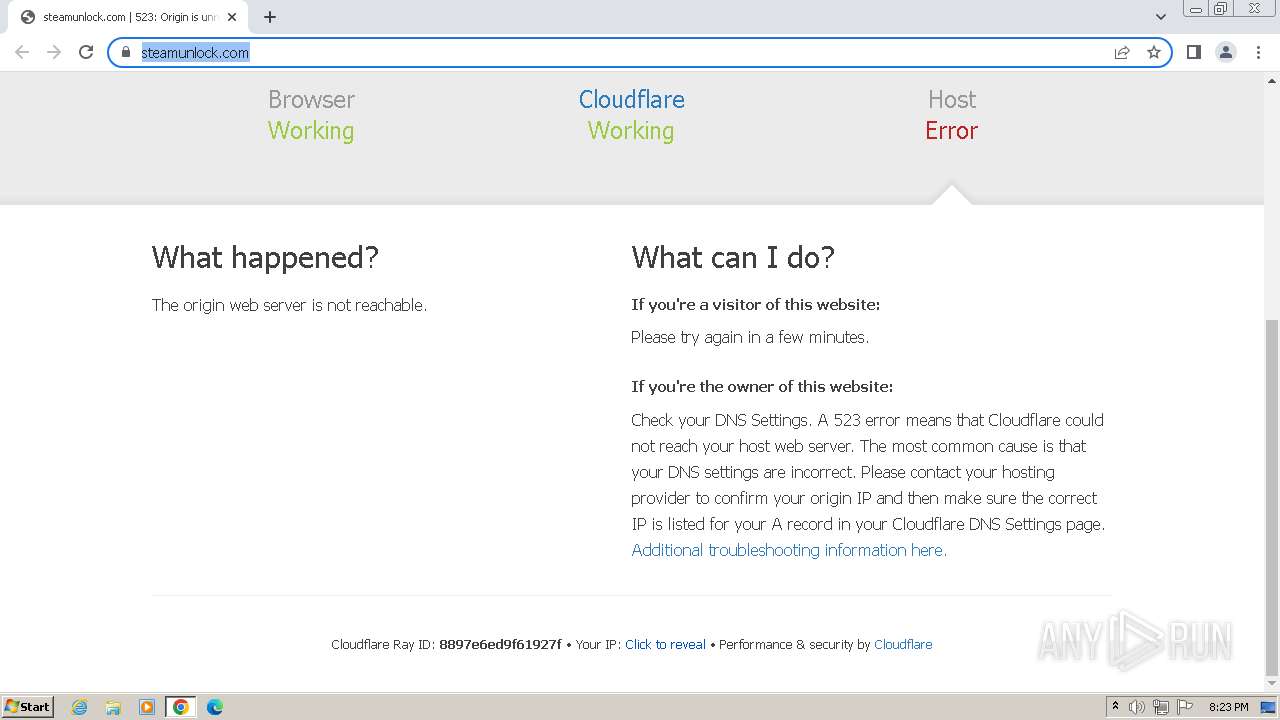Screen dimensions: 1280x720
Task: Open the Chrome profile avatar menu
Action: pyautogui.click(x=1226, y=52)
